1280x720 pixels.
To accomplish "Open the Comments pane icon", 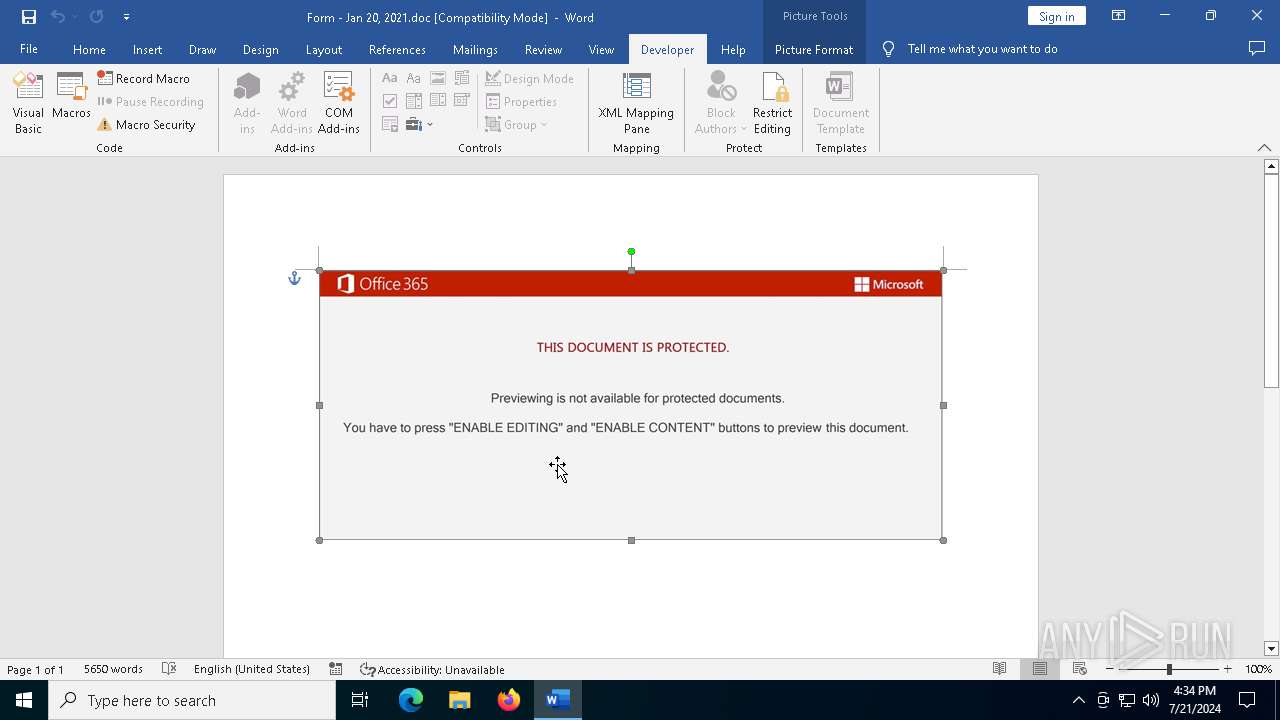I will tap(1257, 49).
